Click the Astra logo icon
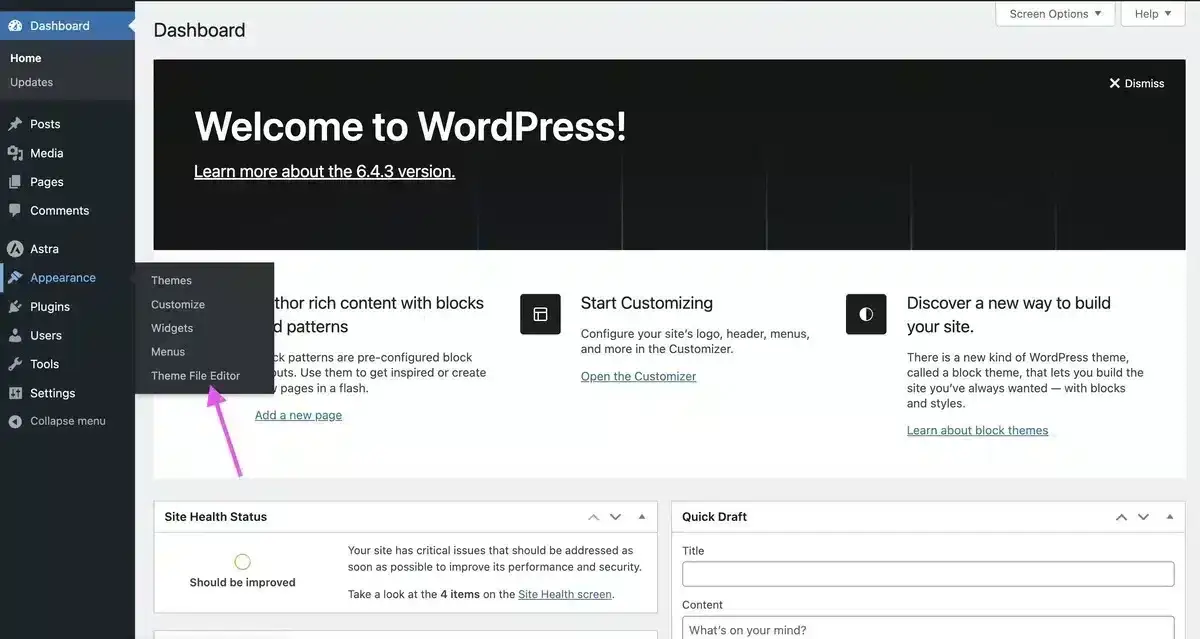This screenshot has height=639, width=1200. pos(15,249)
